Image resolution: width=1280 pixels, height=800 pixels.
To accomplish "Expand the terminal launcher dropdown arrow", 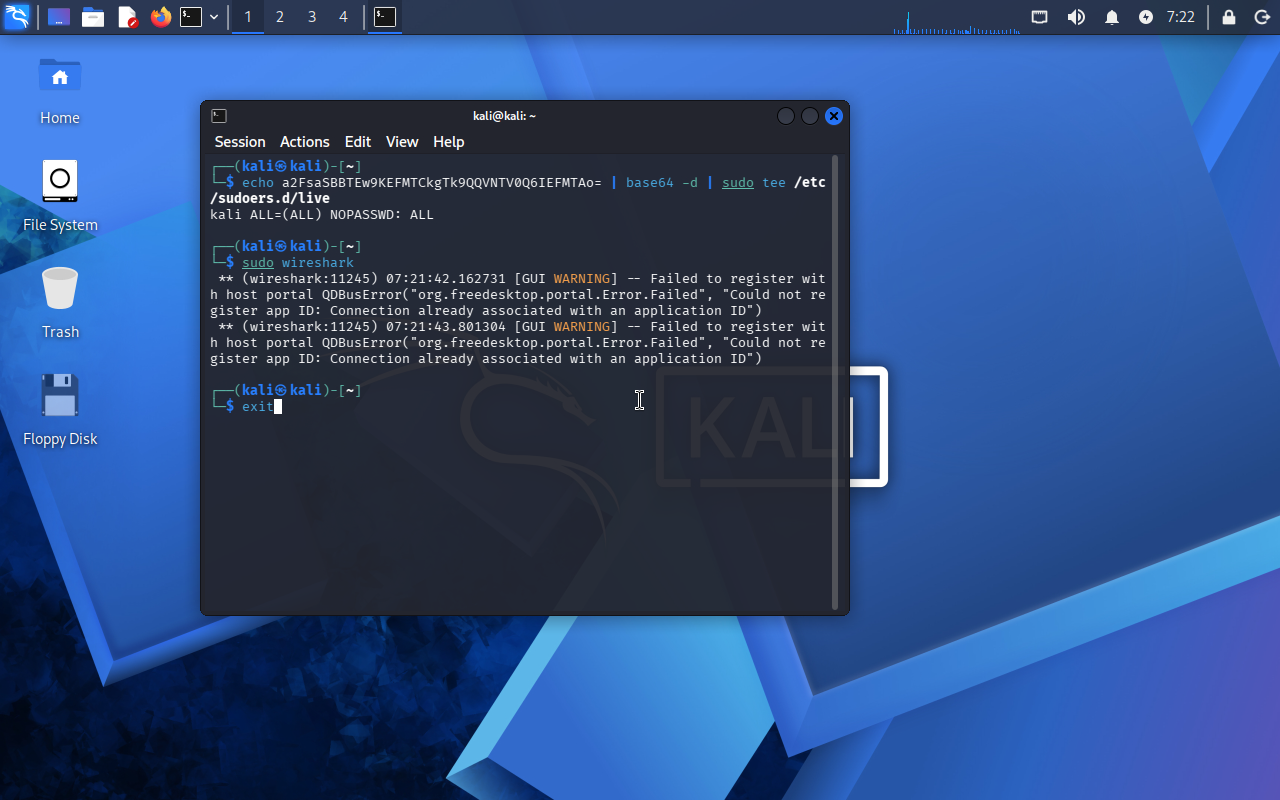I will tap(214, 17).
